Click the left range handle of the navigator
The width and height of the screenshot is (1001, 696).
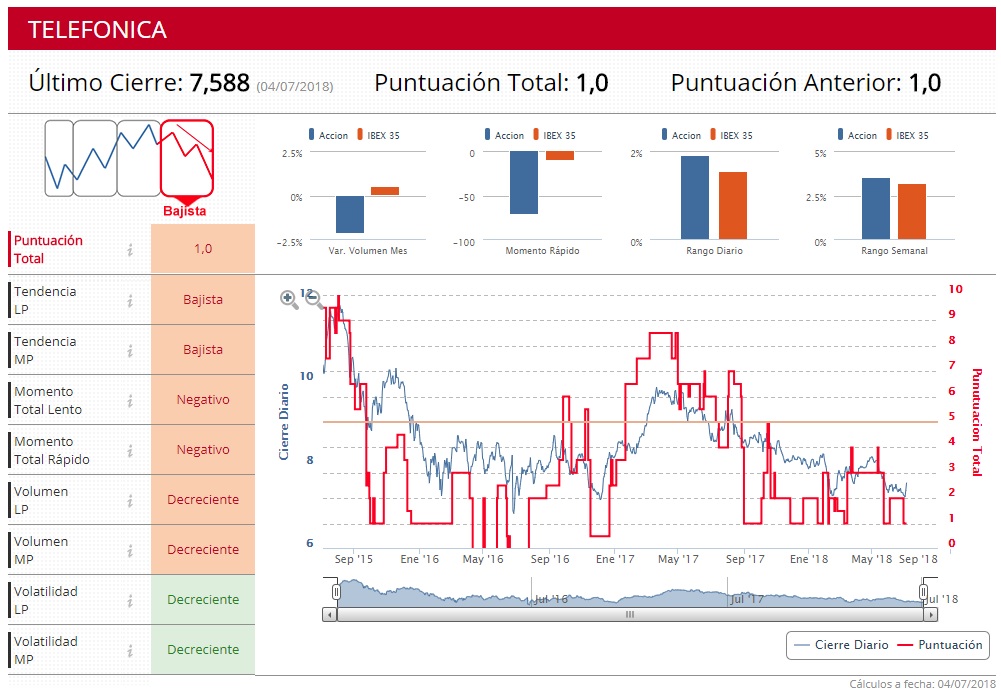pyautogui.click(x=336, y=593)
